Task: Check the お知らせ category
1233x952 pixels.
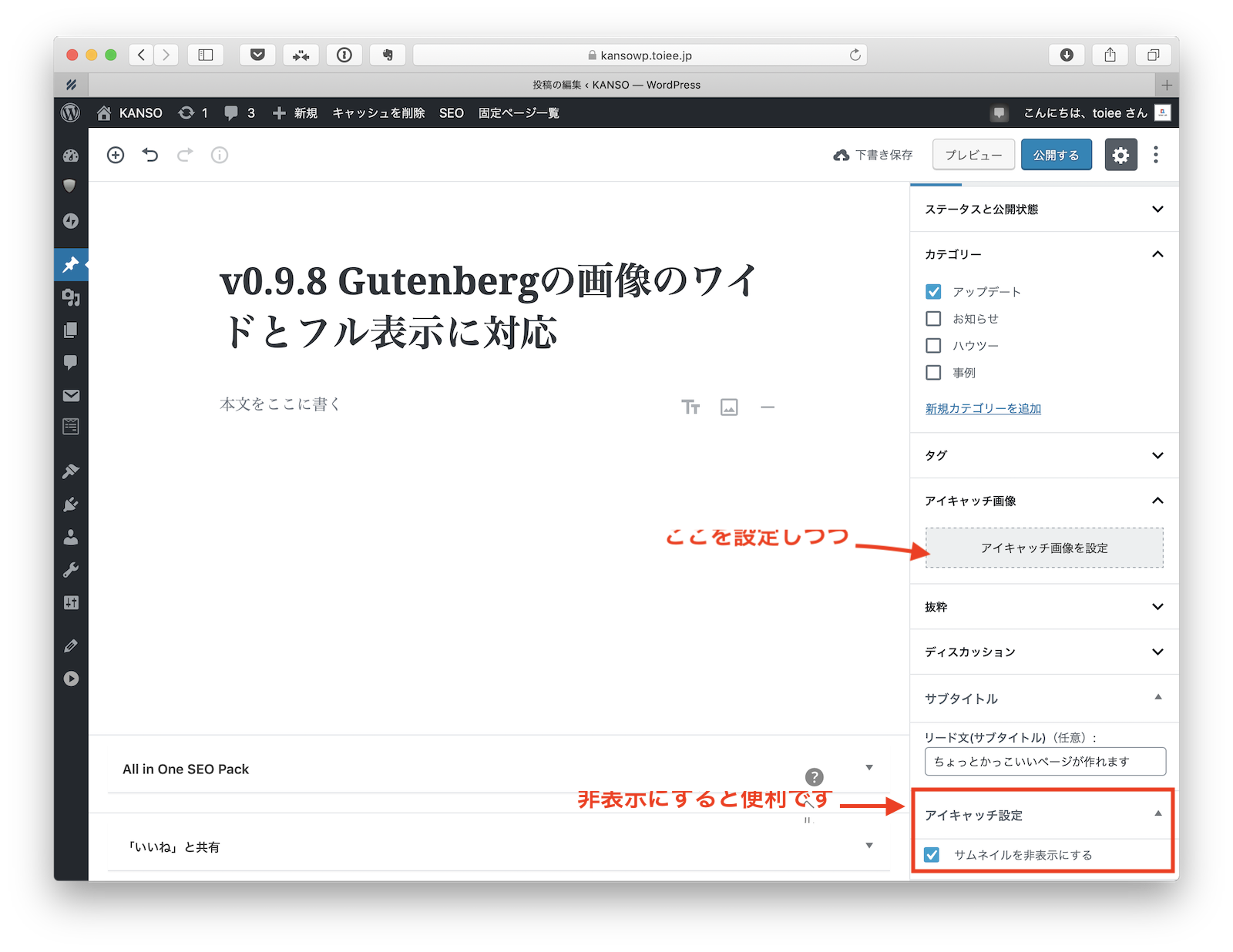Action: [933, 318]
